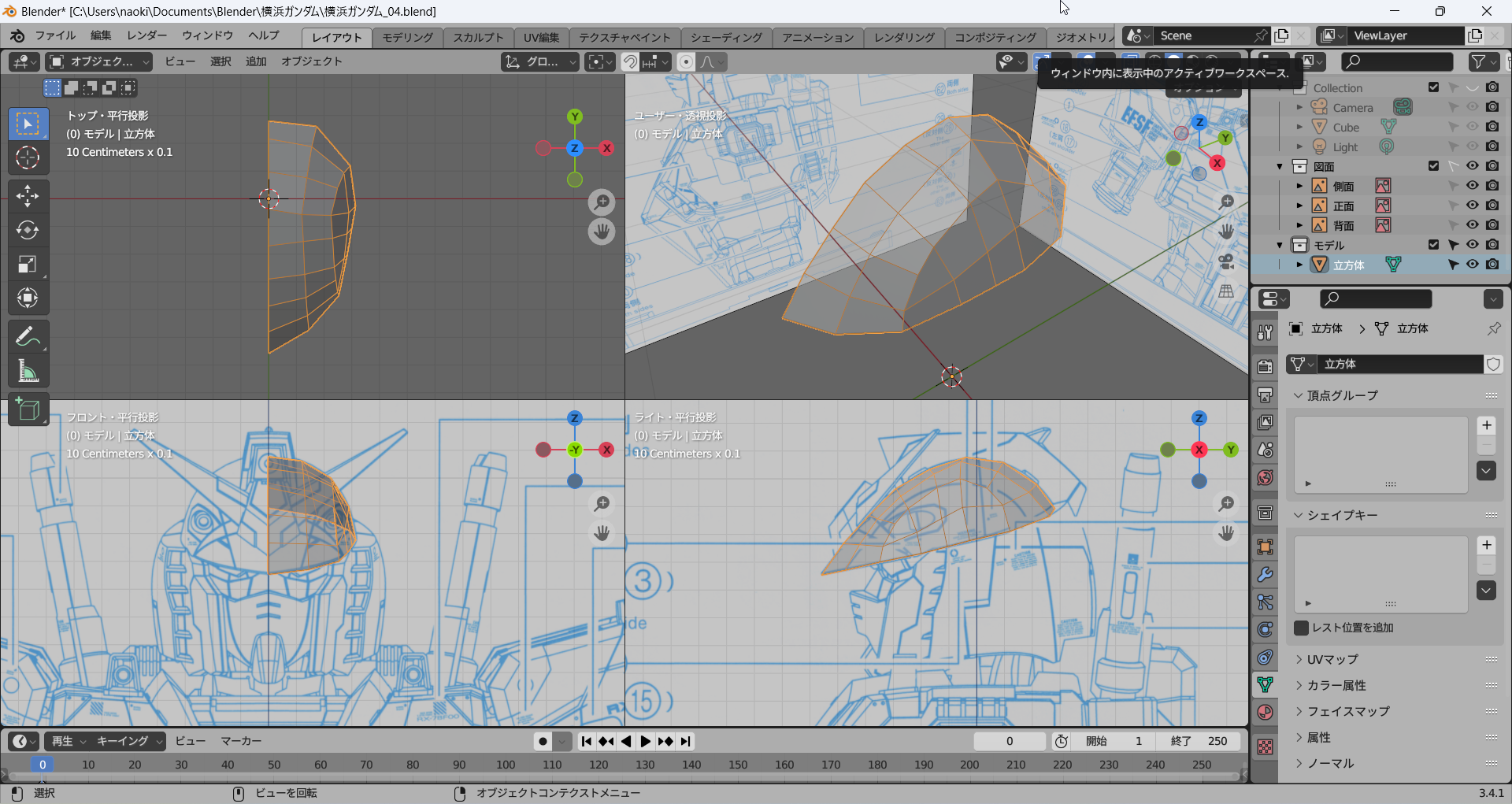The height and width of the screenshot is (804, 1512).
Task: Open the Material properties tab
Action: coord(1265,712)
